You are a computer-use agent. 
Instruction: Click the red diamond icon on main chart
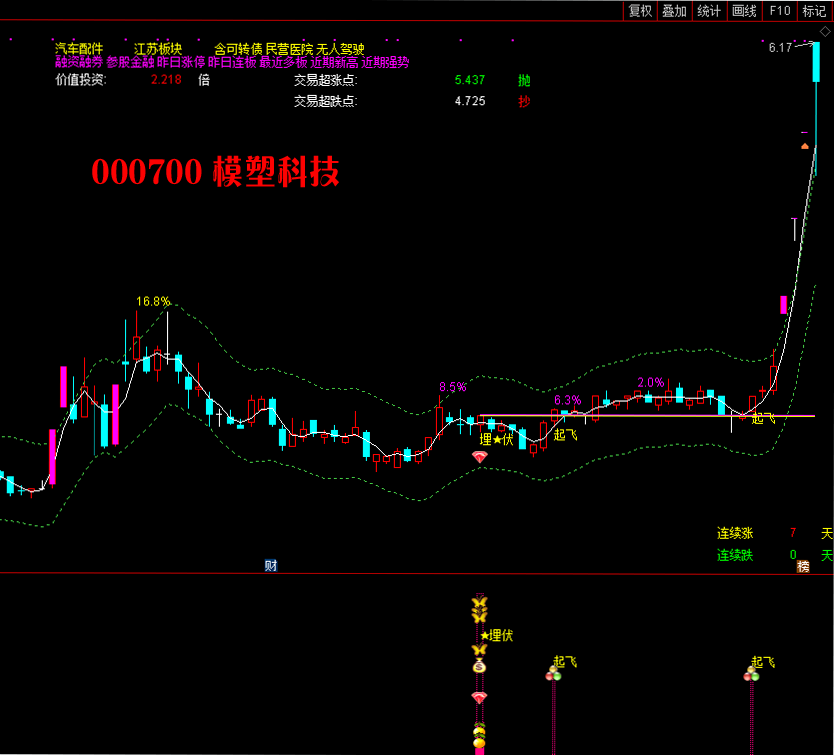coord(480,456)
